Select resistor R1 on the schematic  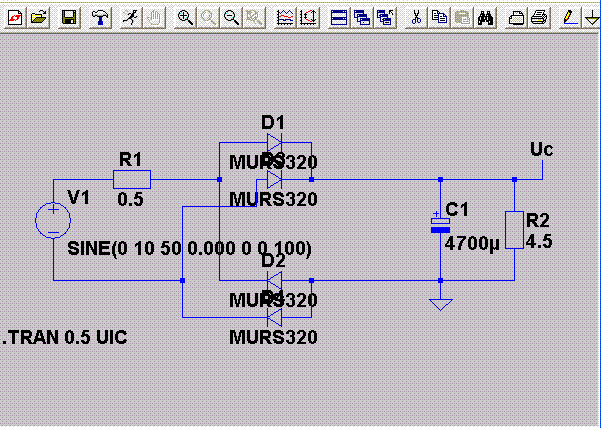[132, 179]
